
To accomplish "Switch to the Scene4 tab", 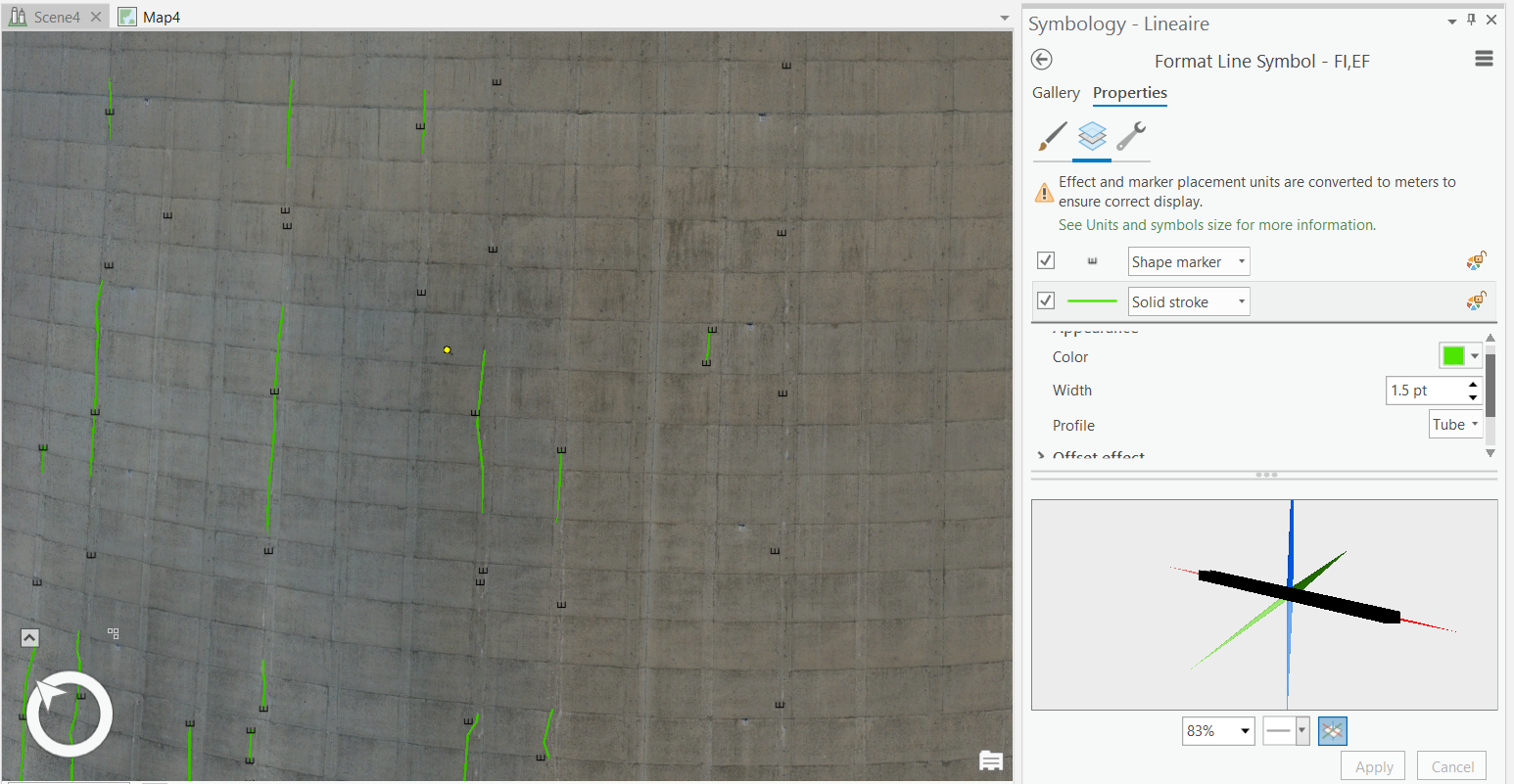I will (x=57, y=17).
